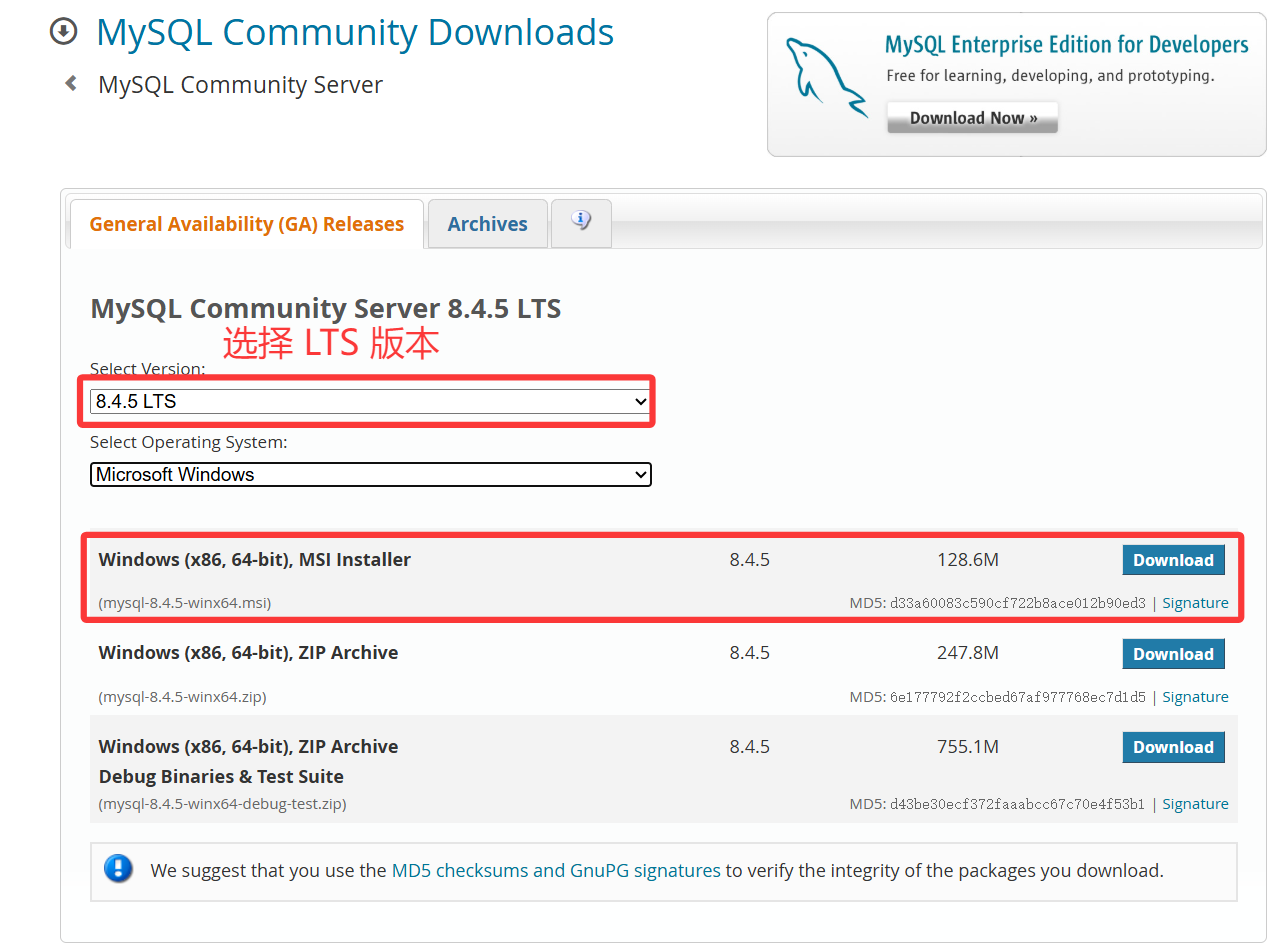This screenshot has width=1273, height=949.
Task: Click MD5 value d43be30ecf372faaabcc67c70e4f53b1
Action: [x=1018, y=804]
